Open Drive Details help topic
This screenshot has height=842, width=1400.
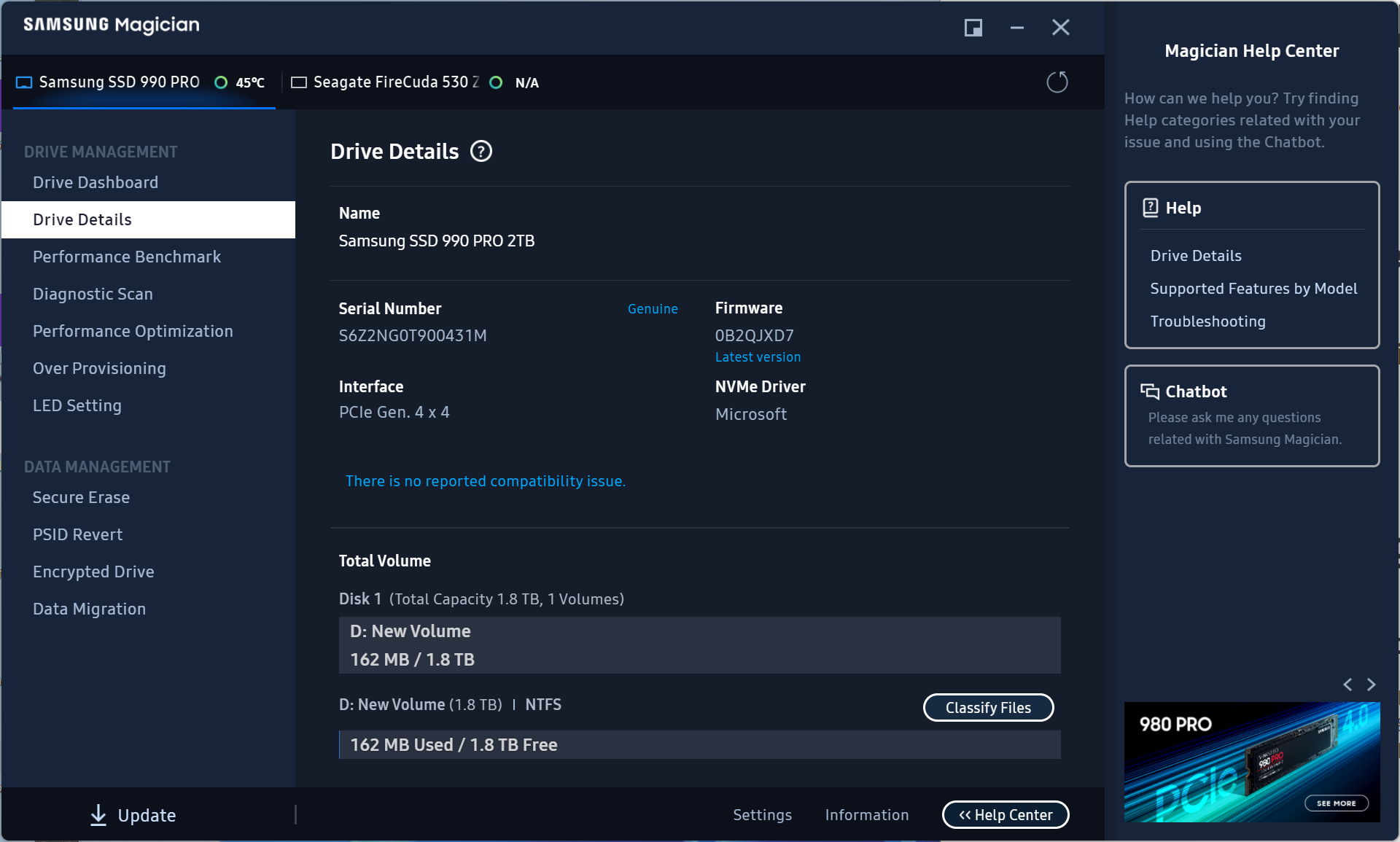(1196, 256)
